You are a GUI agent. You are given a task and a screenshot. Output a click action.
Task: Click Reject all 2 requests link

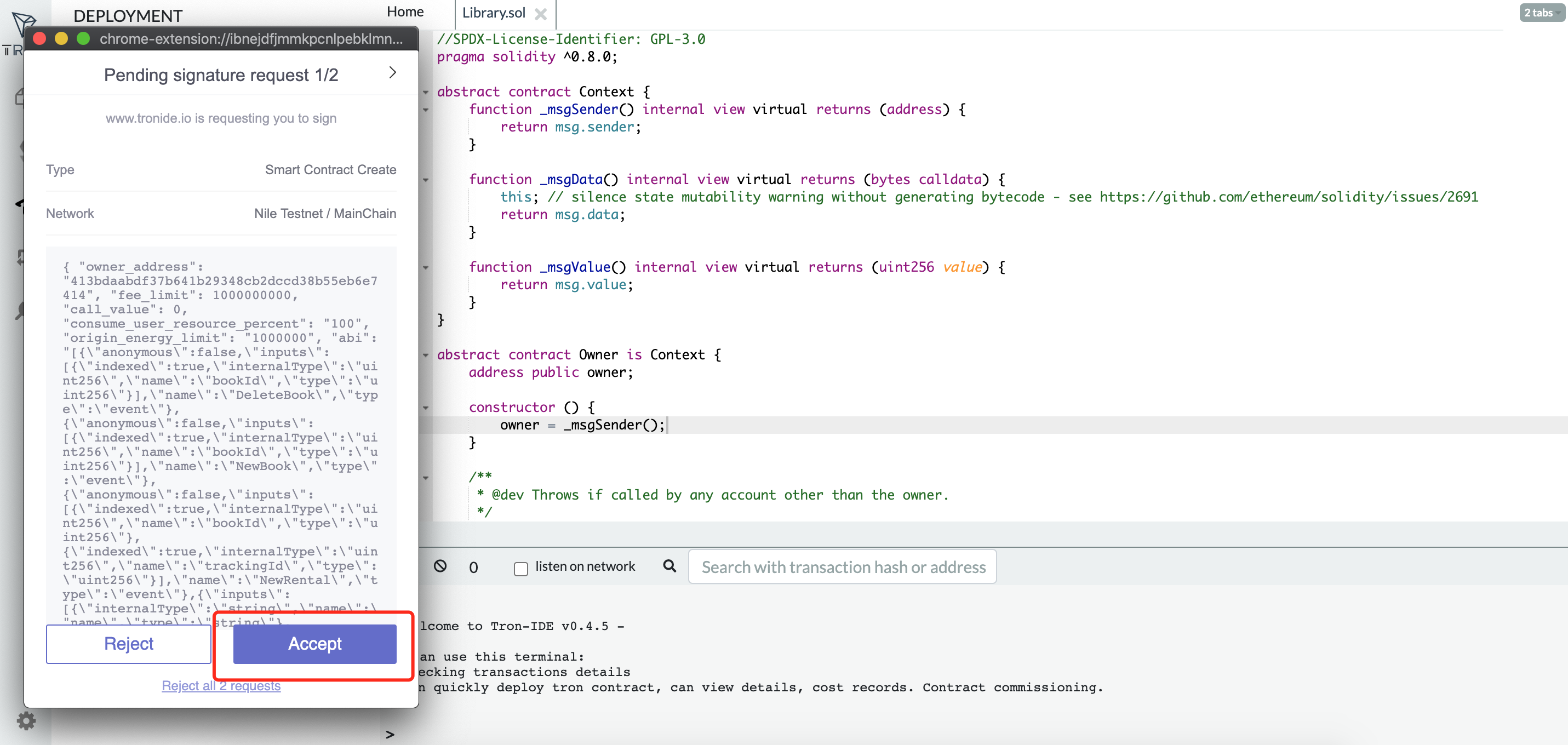221,685
